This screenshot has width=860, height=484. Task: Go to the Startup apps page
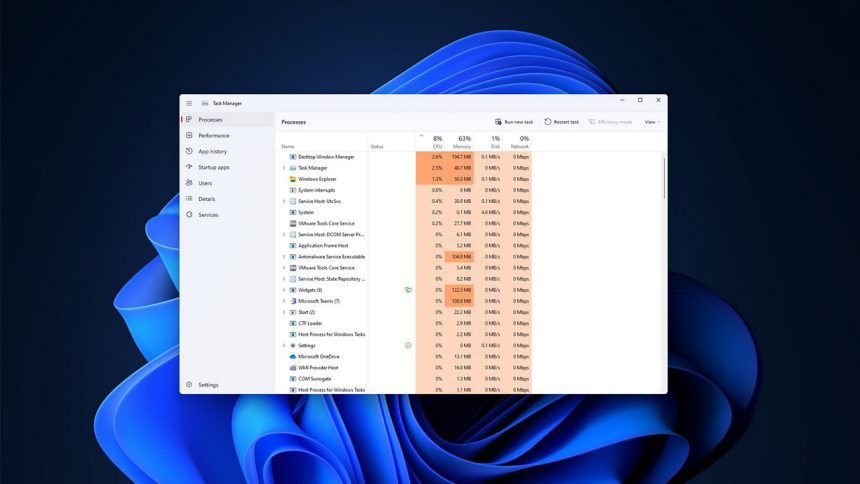[x=227, y=167]
